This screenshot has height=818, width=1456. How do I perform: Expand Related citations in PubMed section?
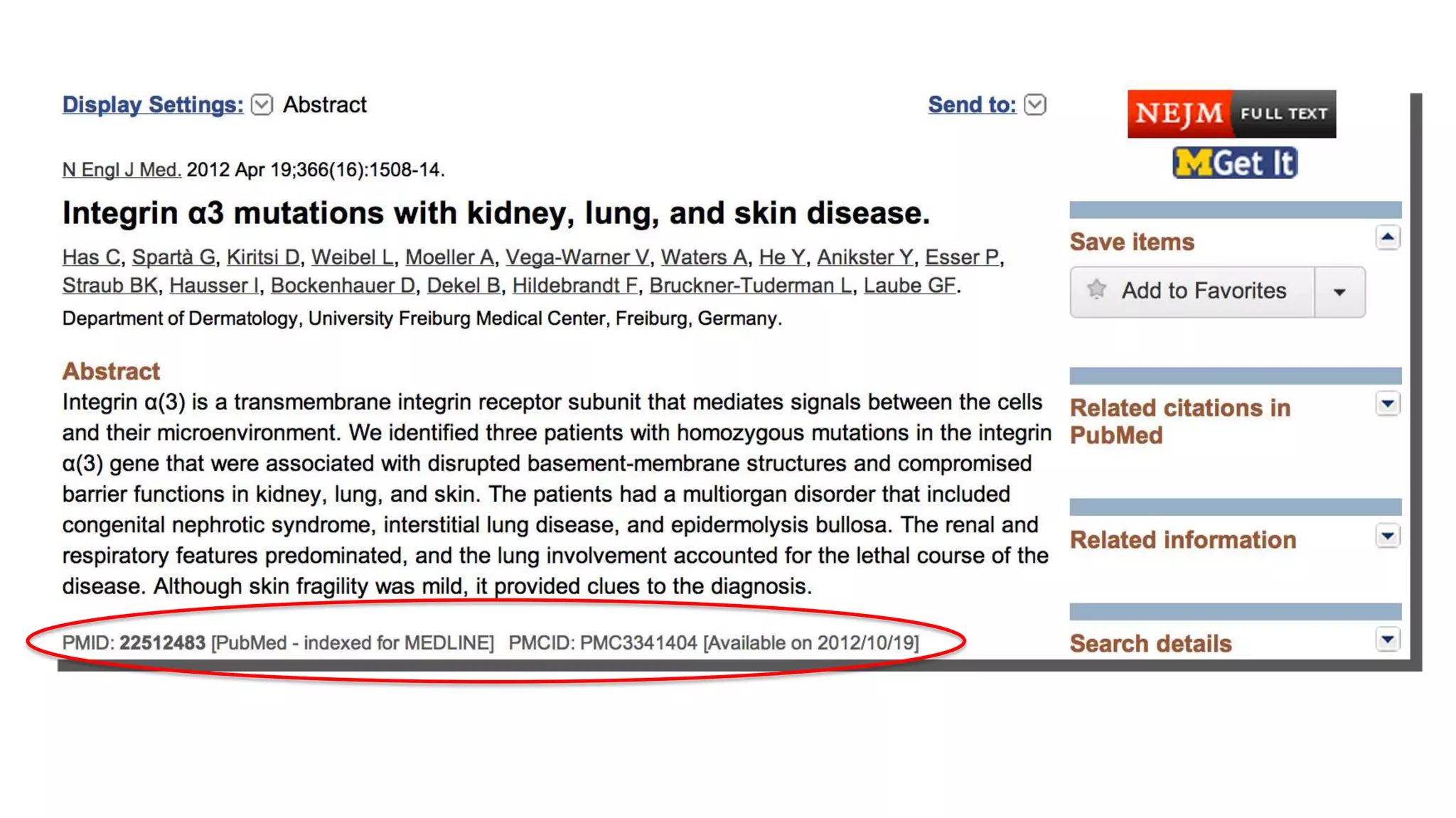(x=1387, y=404)
